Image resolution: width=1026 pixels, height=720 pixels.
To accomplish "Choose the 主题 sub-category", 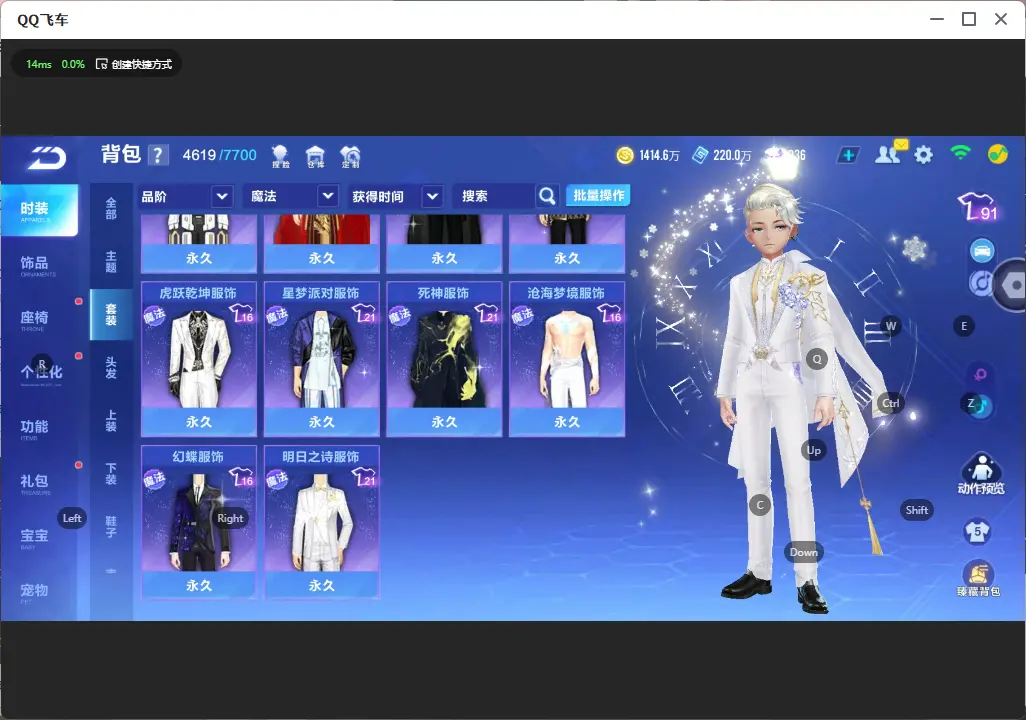I will [x=111, y=261].
